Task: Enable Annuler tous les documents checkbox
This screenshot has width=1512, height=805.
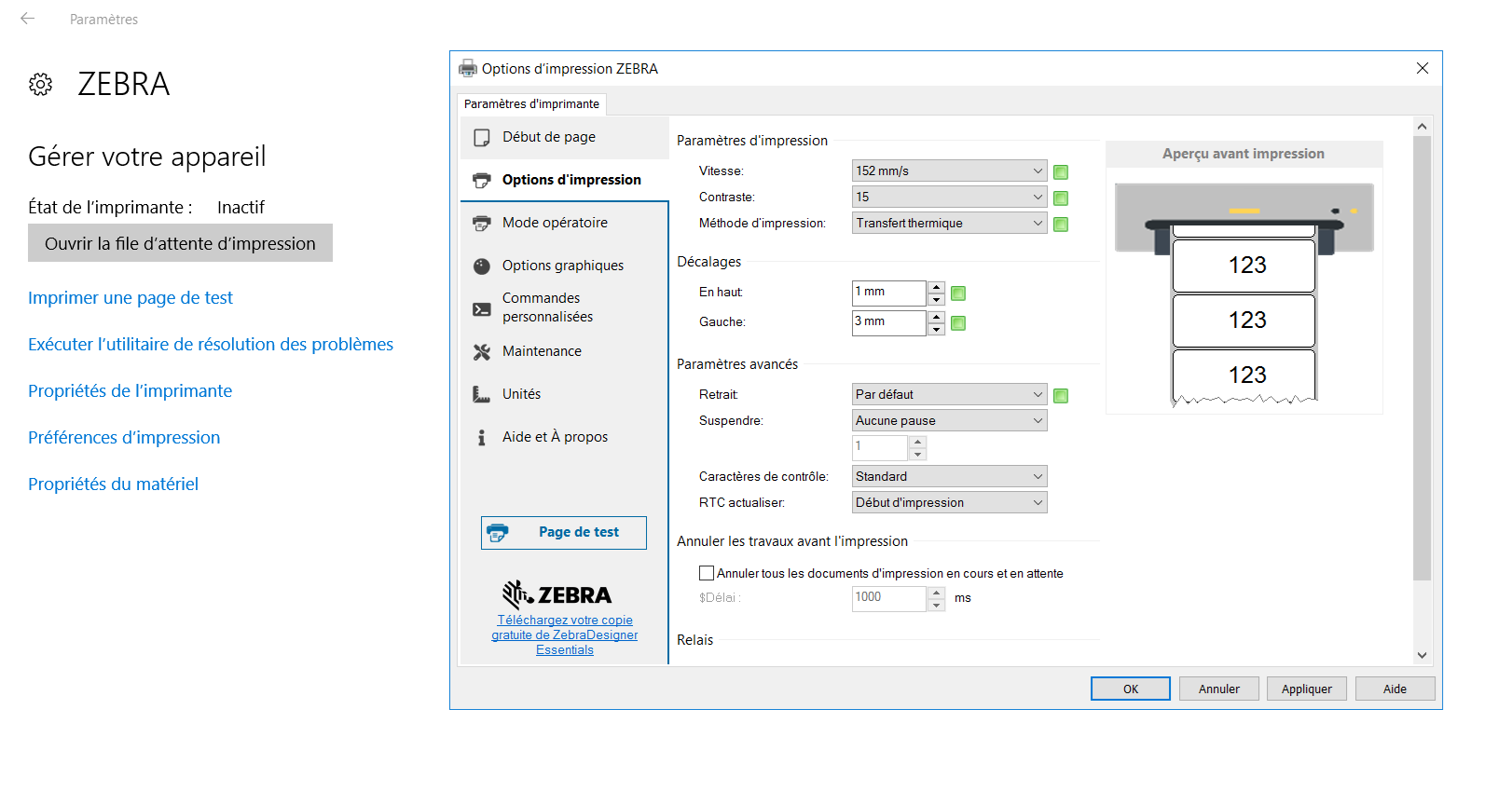Action: coord(707,573)
